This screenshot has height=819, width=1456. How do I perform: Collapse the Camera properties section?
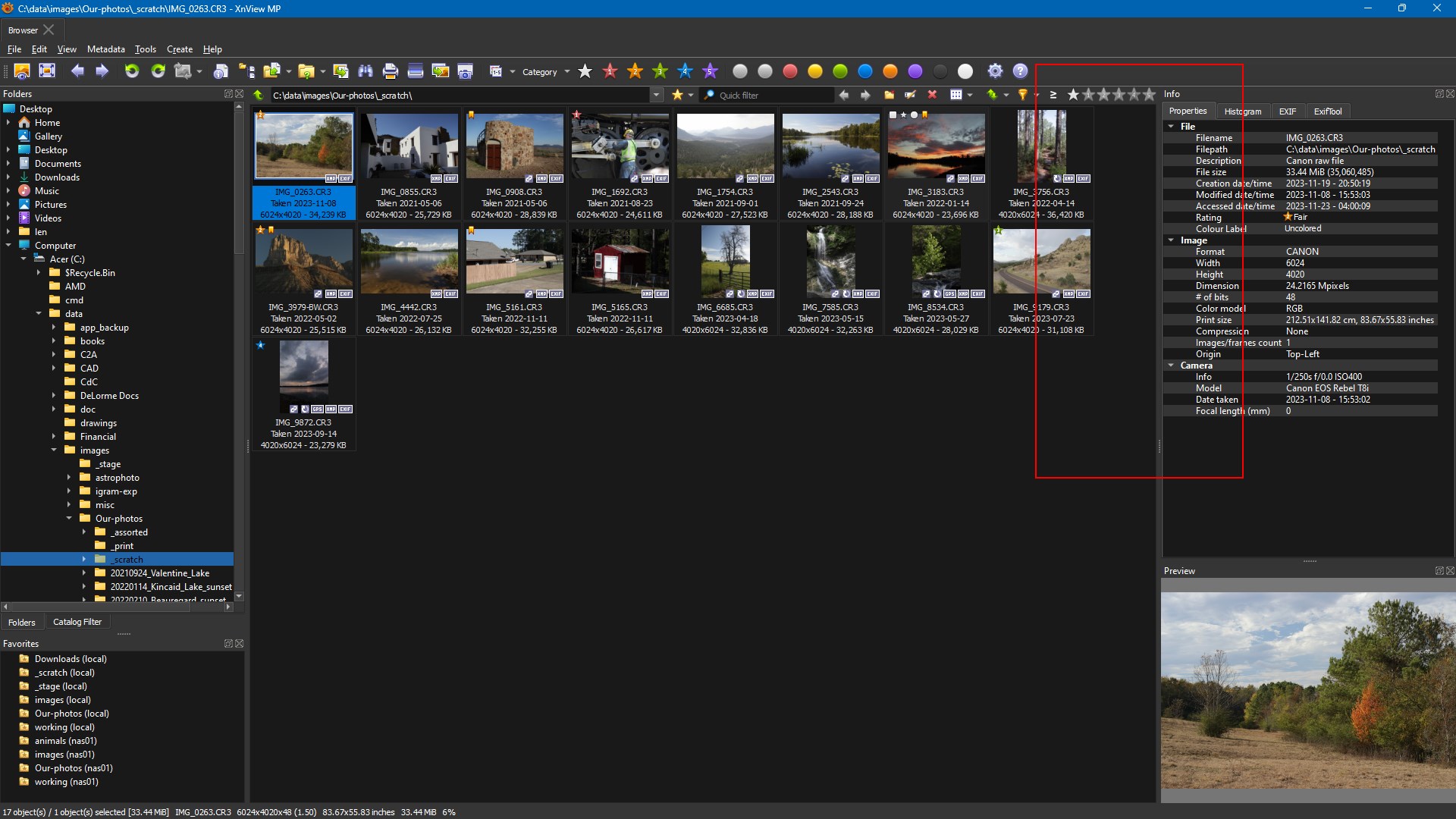(x=1172, y=366)
